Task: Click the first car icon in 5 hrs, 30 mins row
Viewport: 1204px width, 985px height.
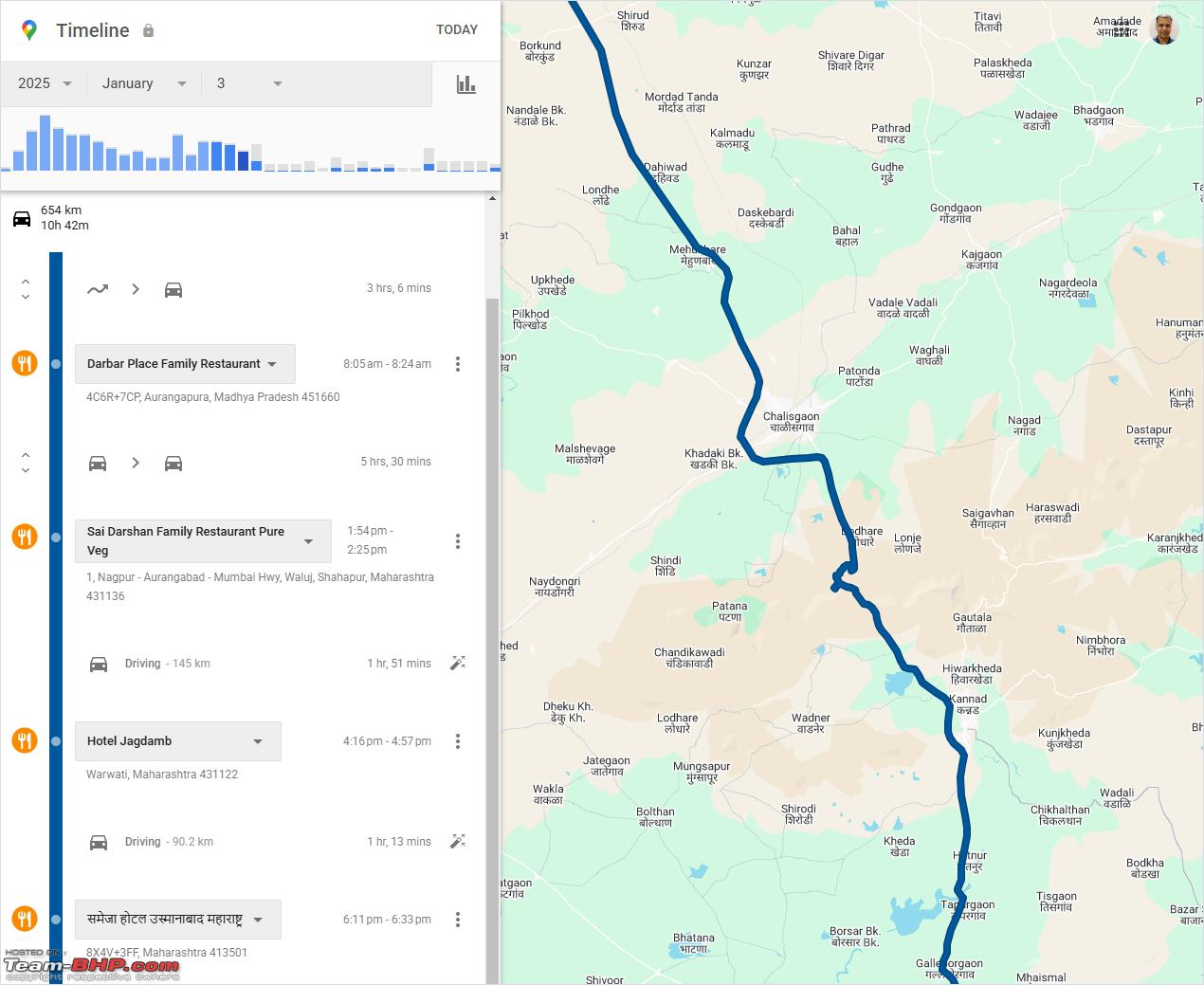Action: point(98,463)
